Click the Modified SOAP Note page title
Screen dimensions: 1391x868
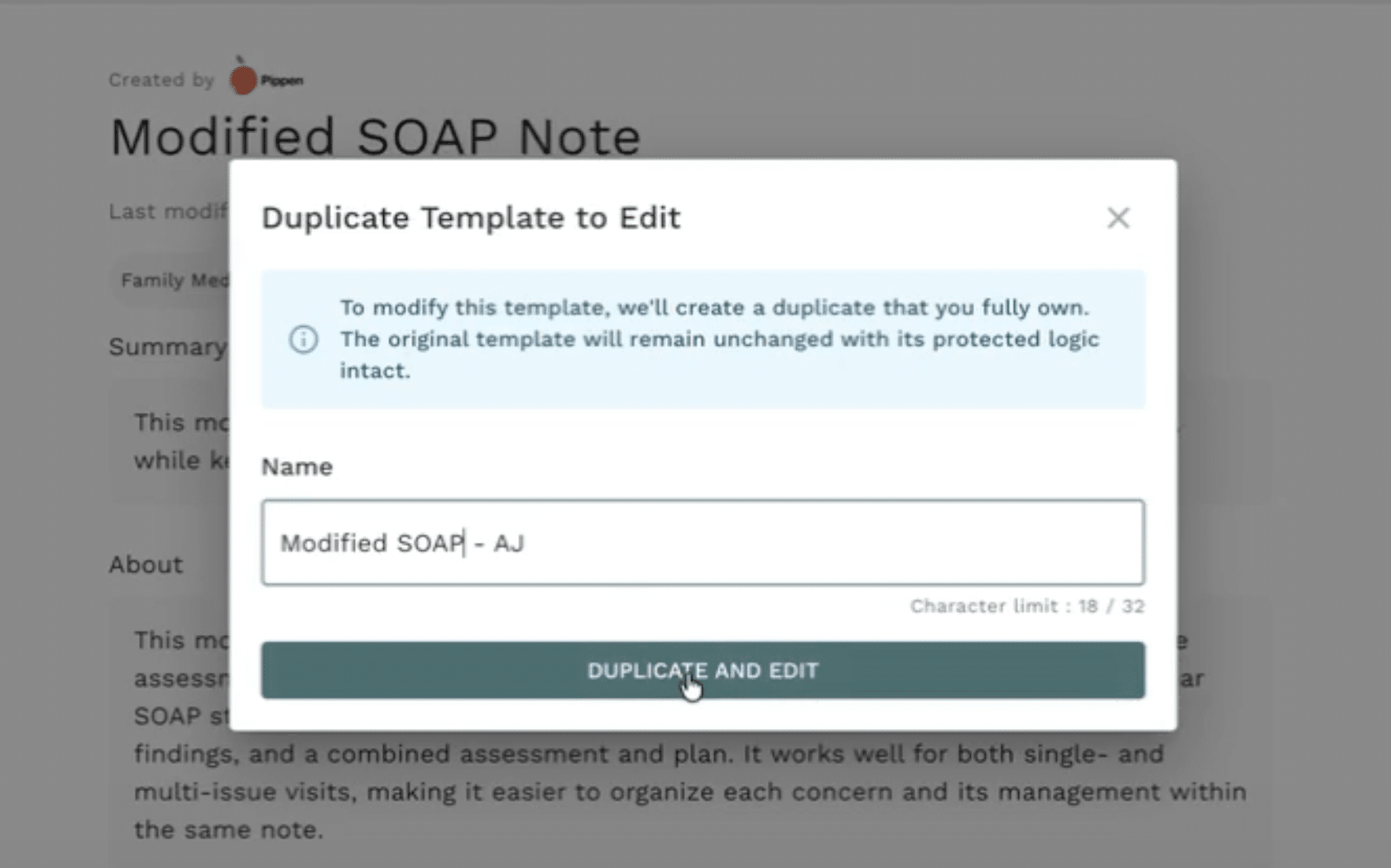[374, 136]
